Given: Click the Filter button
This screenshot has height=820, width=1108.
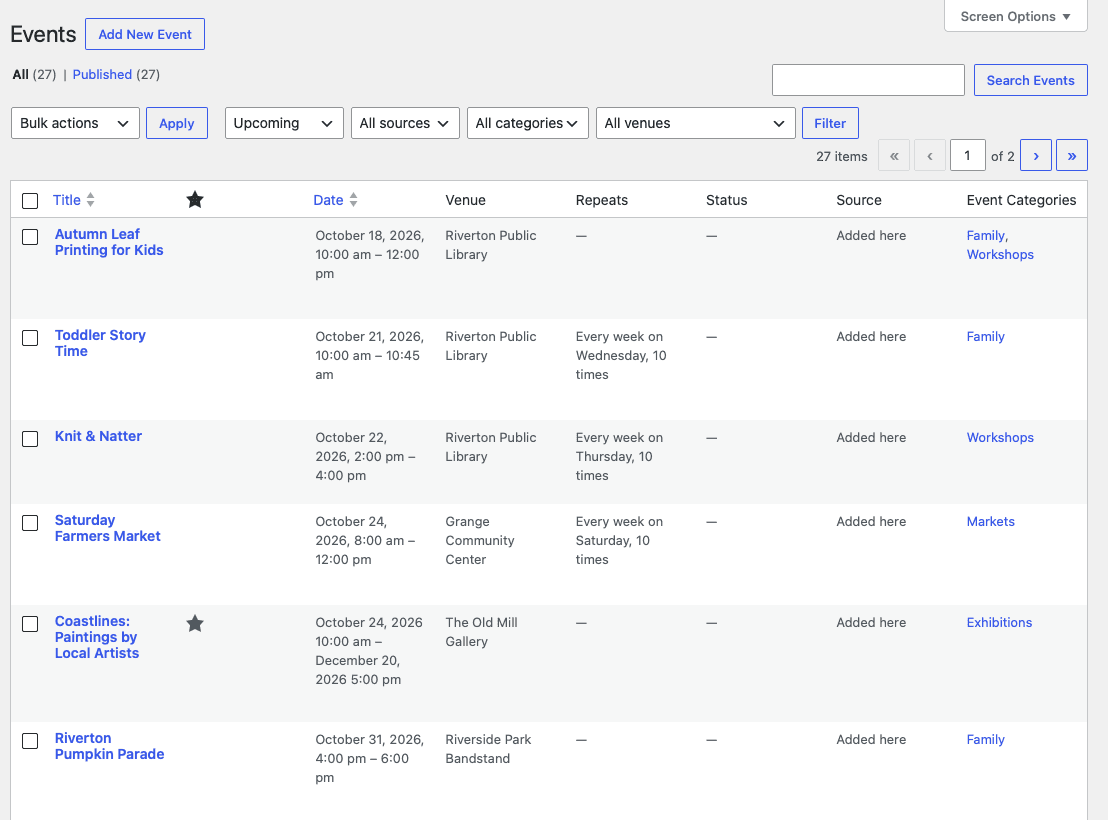Looking at the screenshot, I should pos(830,123).
